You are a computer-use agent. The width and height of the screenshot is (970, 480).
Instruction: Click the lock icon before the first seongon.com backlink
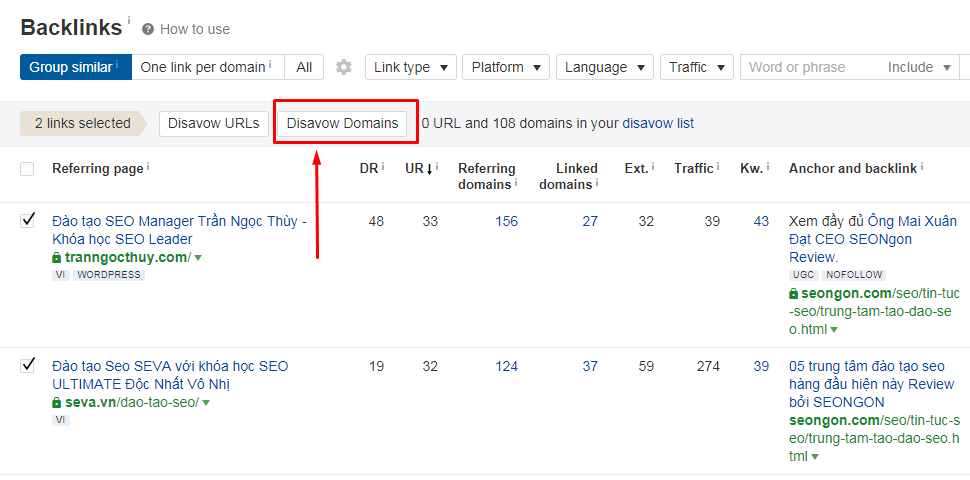click(x=794, y=293)
